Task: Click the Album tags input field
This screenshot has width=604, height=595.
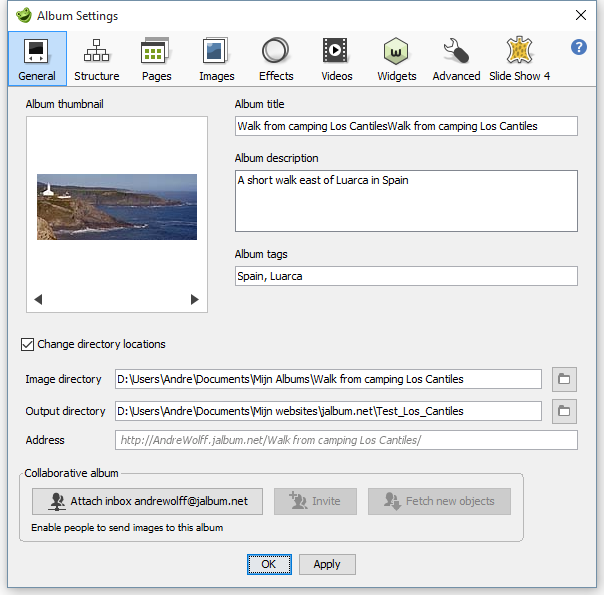Action: tap(405, 276)
